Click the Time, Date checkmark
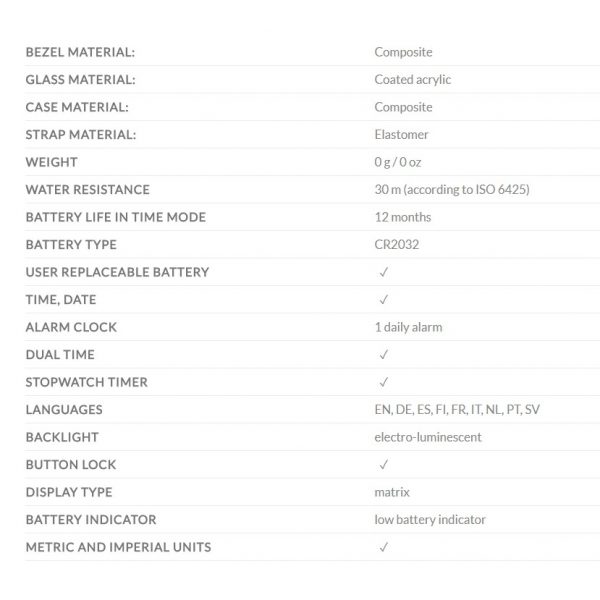 pos(383,300)
